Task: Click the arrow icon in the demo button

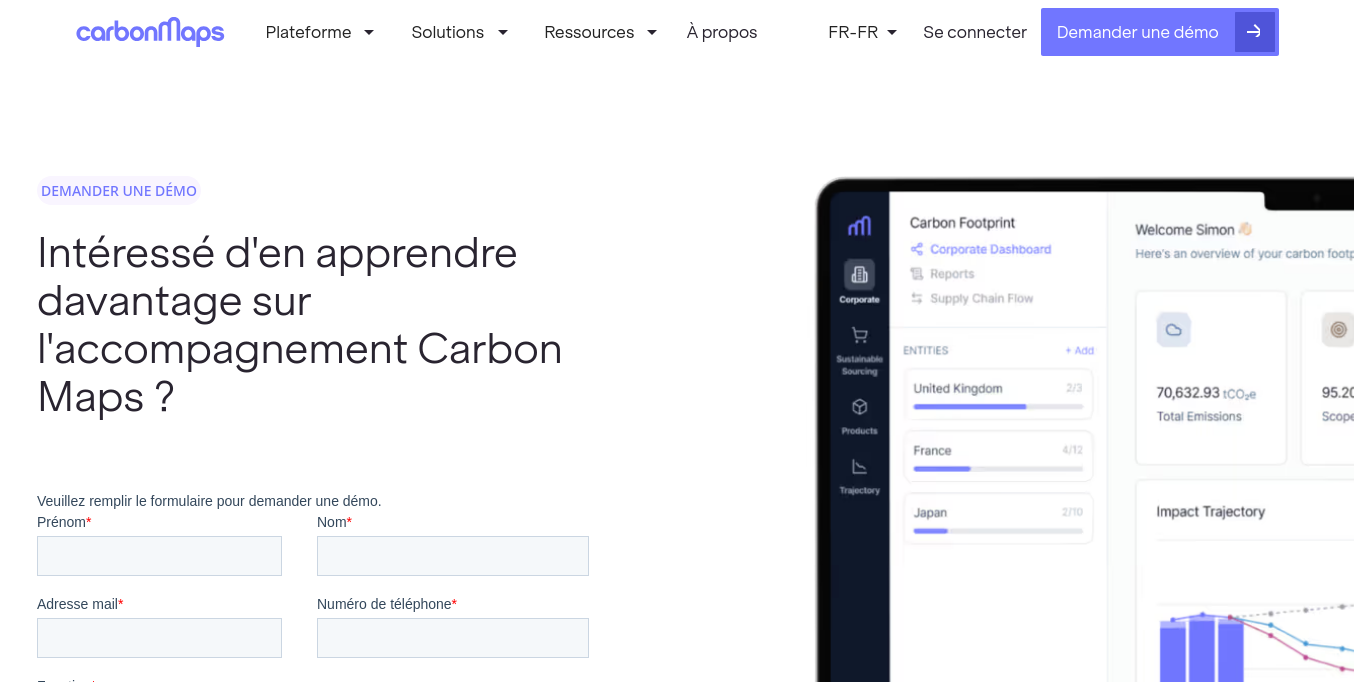Action: 1254,32
